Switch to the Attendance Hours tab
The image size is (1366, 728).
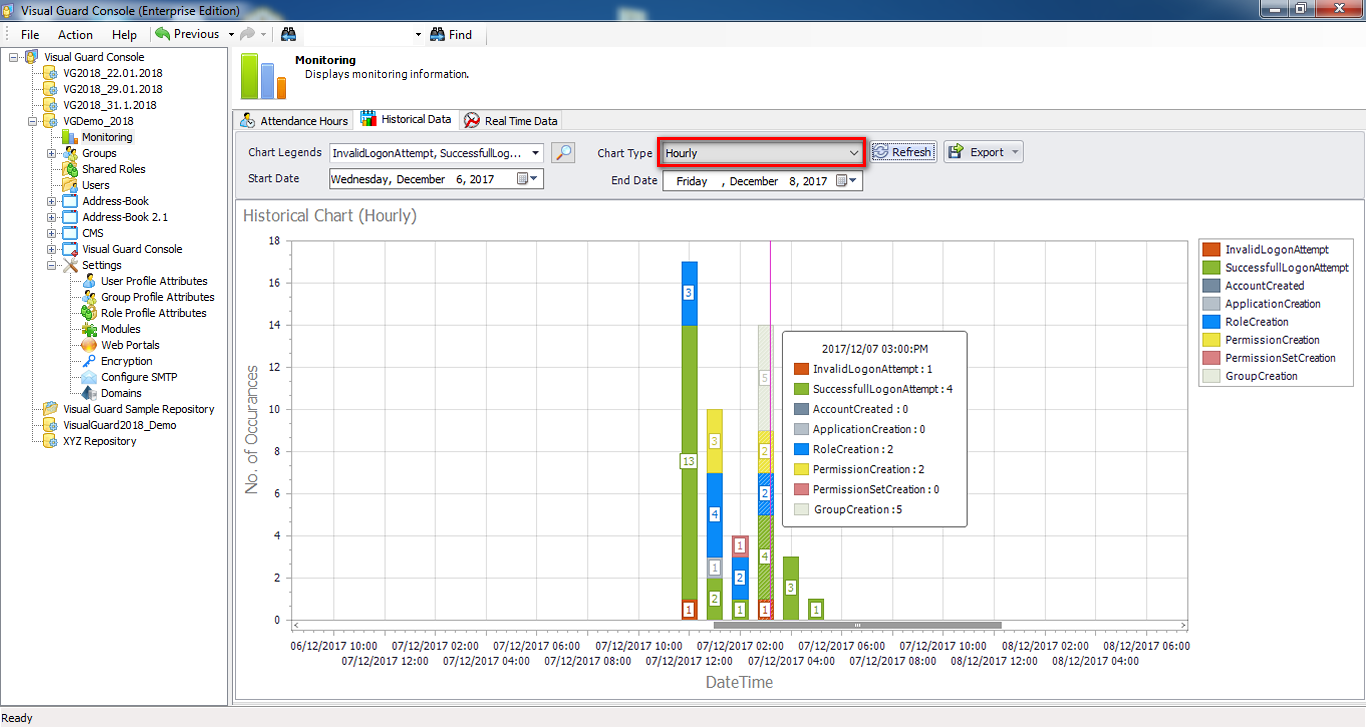(295, 121)
